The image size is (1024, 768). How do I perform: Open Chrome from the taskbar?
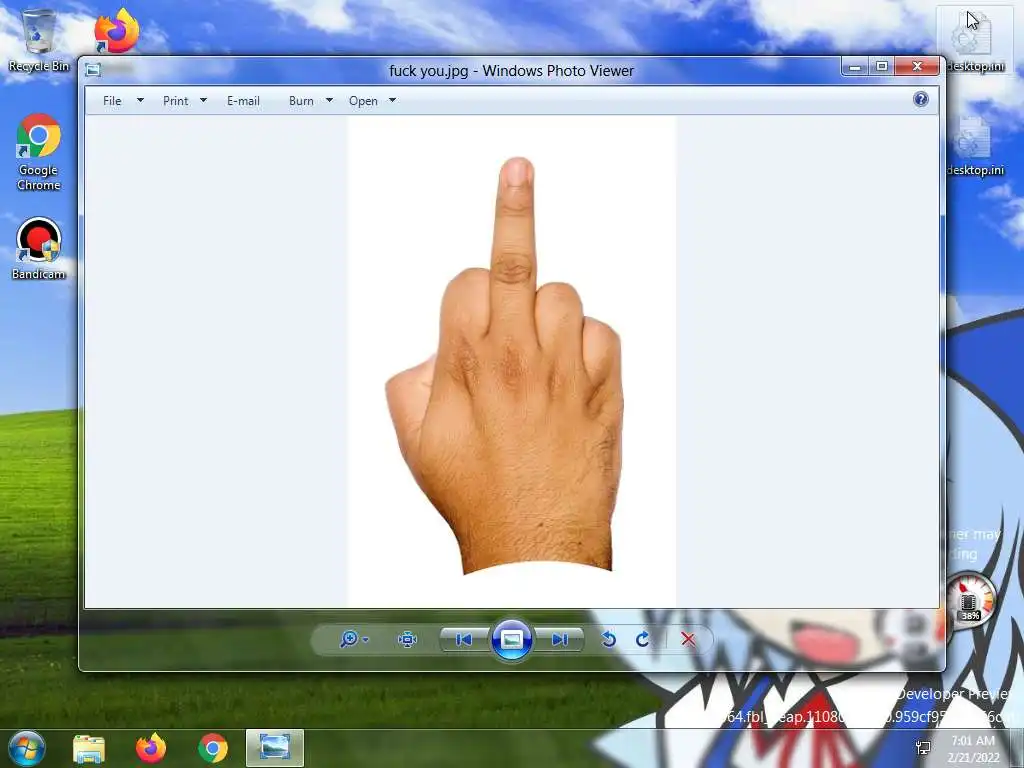(213, 748)
